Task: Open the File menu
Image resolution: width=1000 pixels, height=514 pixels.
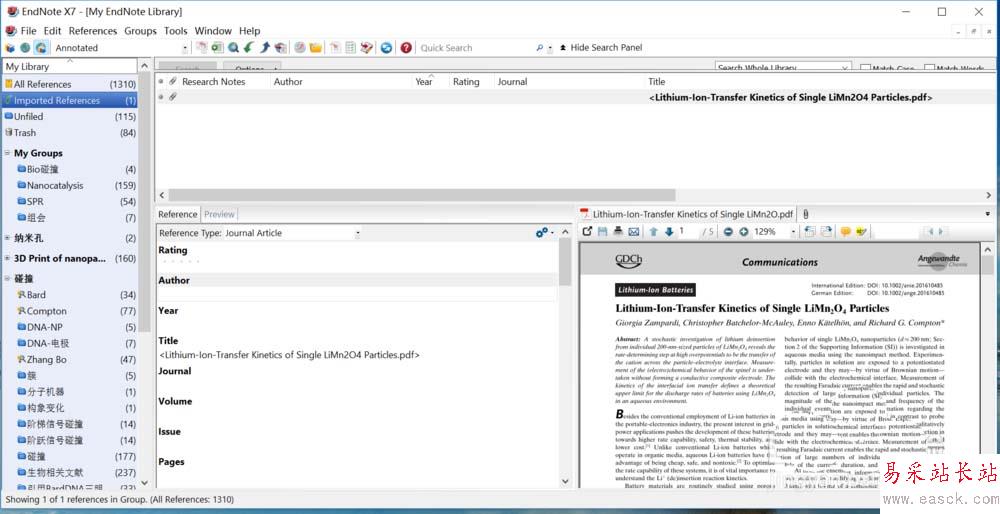Action: click(x=28, y=31)
